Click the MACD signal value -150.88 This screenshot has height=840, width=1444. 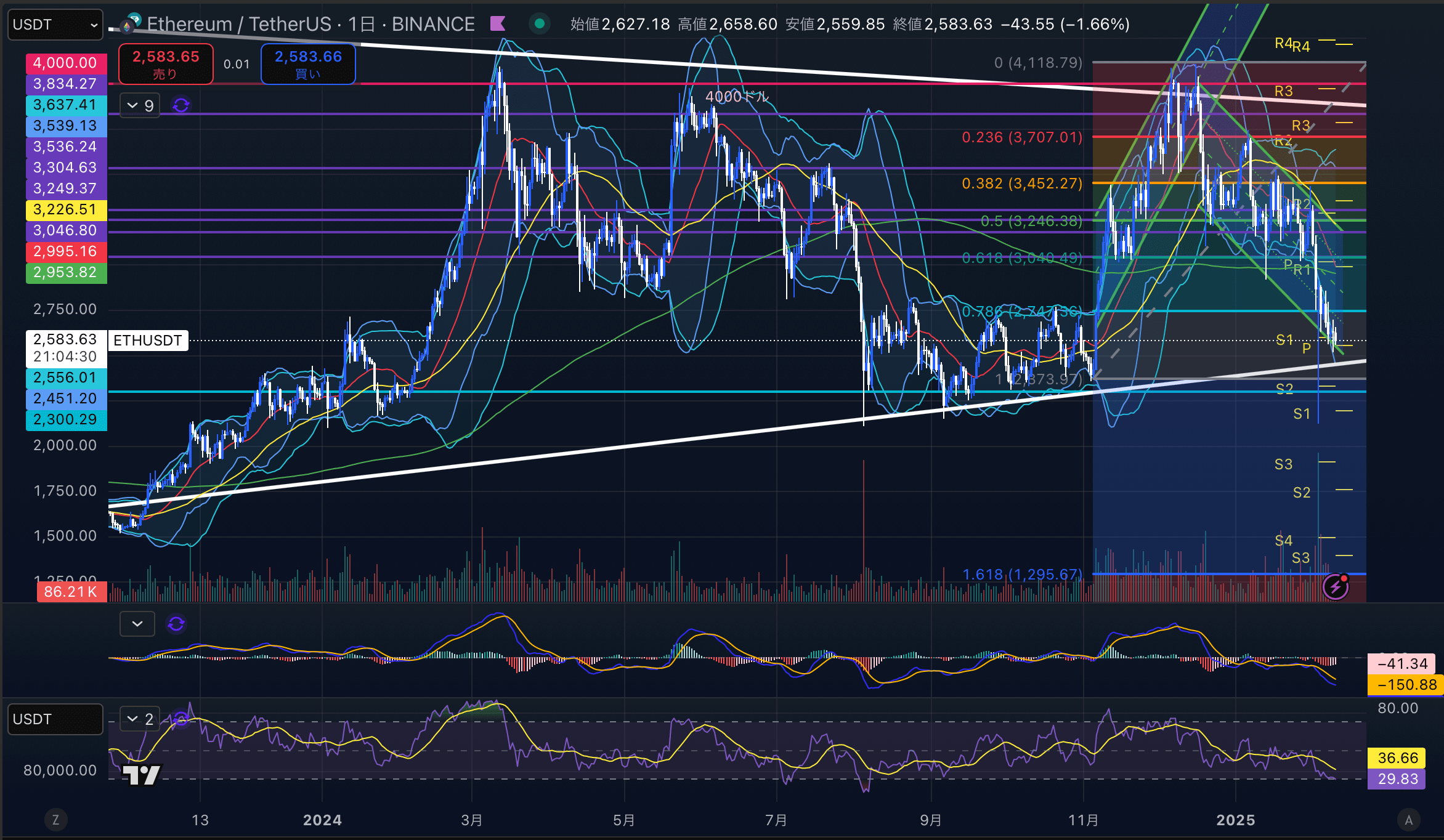[x=1405, y=685]
